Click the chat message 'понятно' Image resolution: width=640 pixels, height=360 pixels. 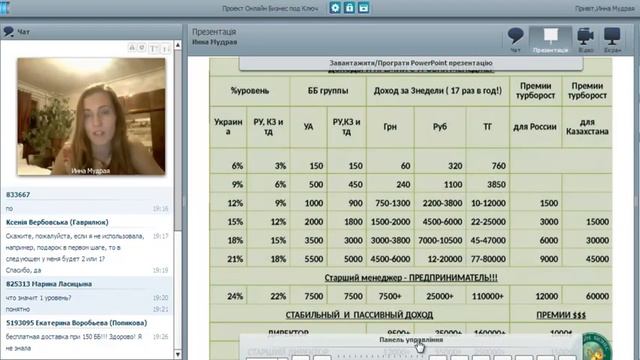pos(18,309)
